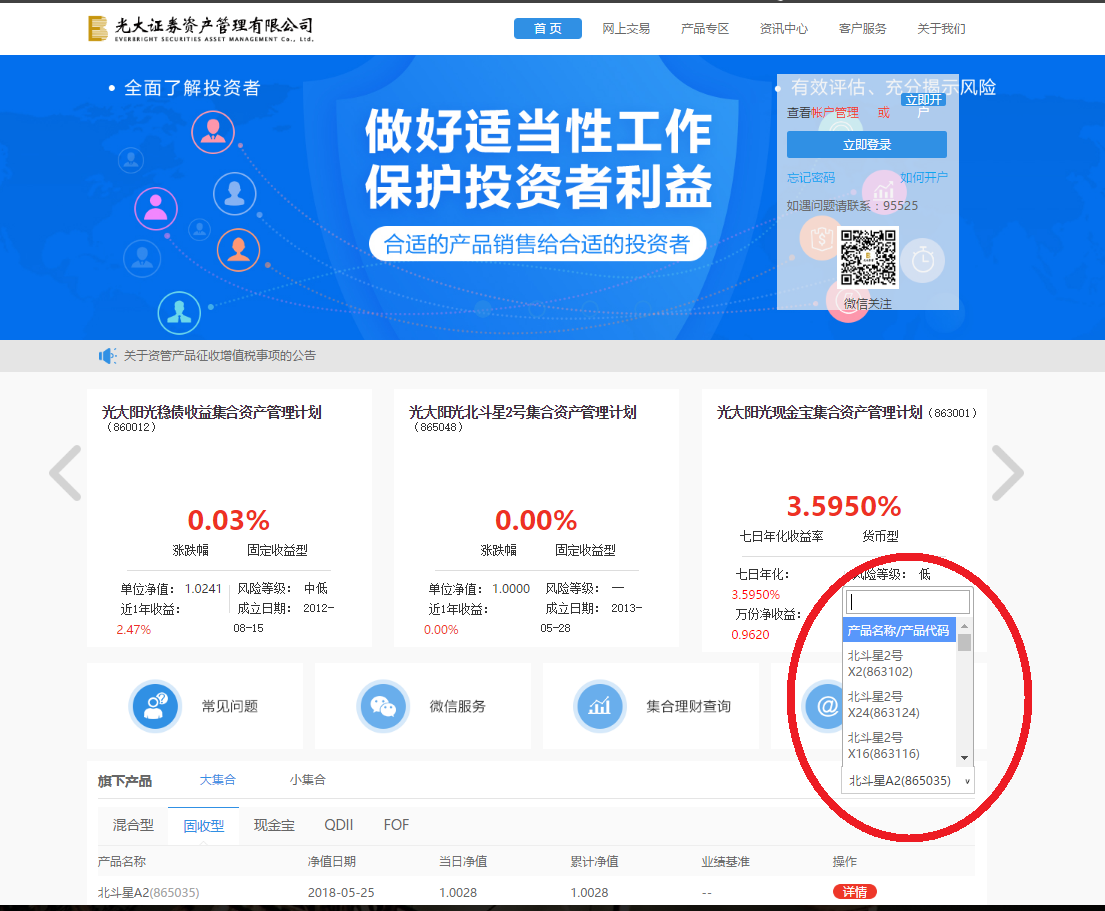Screen dimensions: 1105x911
Task: Click the Everbright Securities company logo
Action: (200, 28)
